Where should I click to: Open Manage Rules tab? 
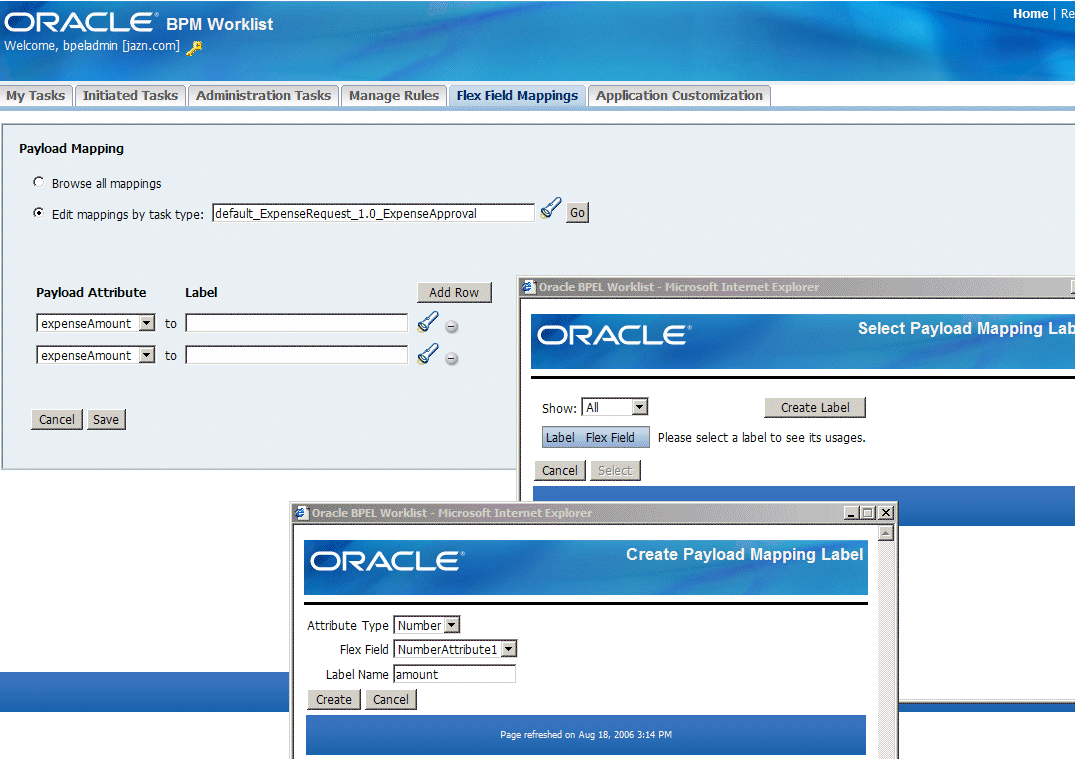click(x=394, y=95)
